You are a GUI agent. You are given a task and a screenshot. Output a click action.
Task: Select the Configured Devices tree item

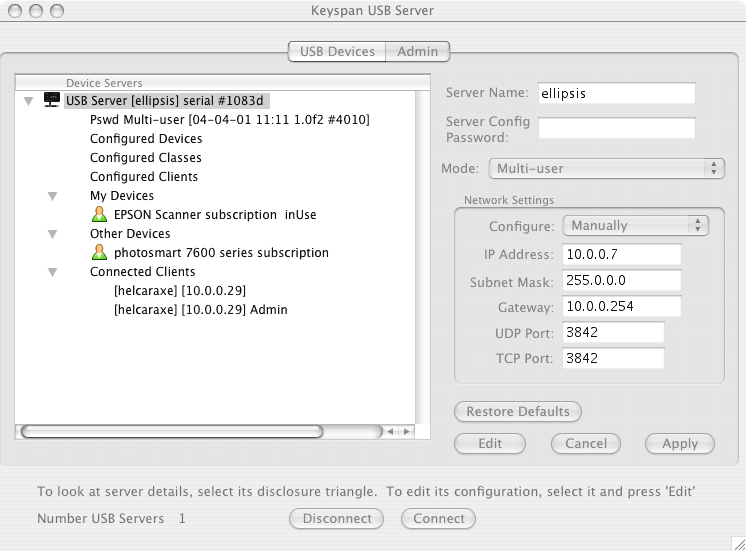coord(146,139)
